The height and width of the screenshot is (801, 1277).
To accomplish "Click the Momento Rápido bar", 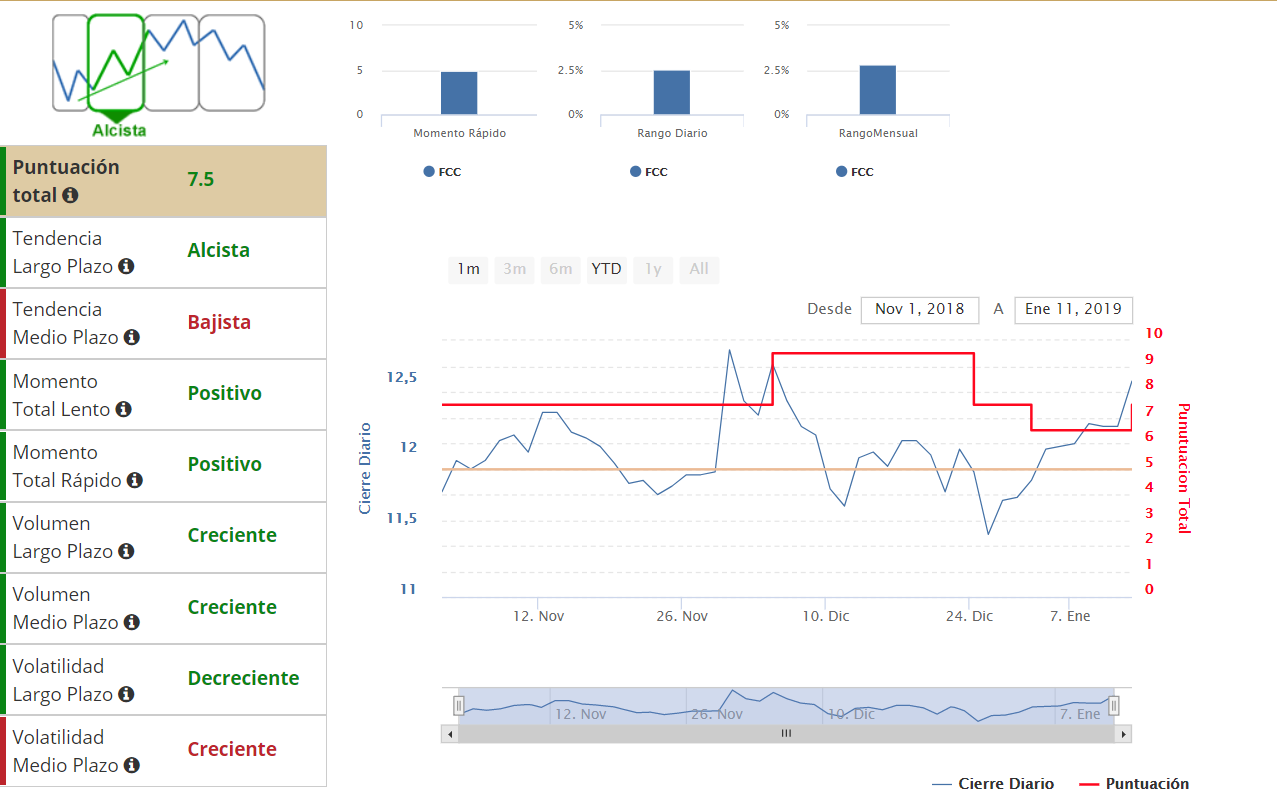I will [459, 93].
